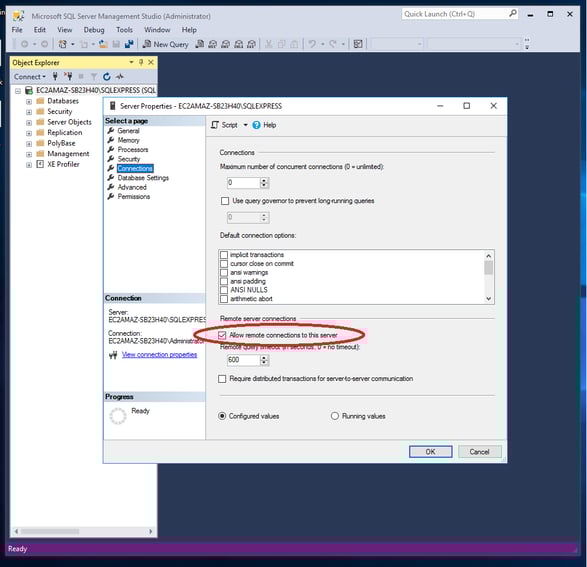This screenshot has height=567, width=587.
Task: Open the Debug menu
Action: coord(94,30)
